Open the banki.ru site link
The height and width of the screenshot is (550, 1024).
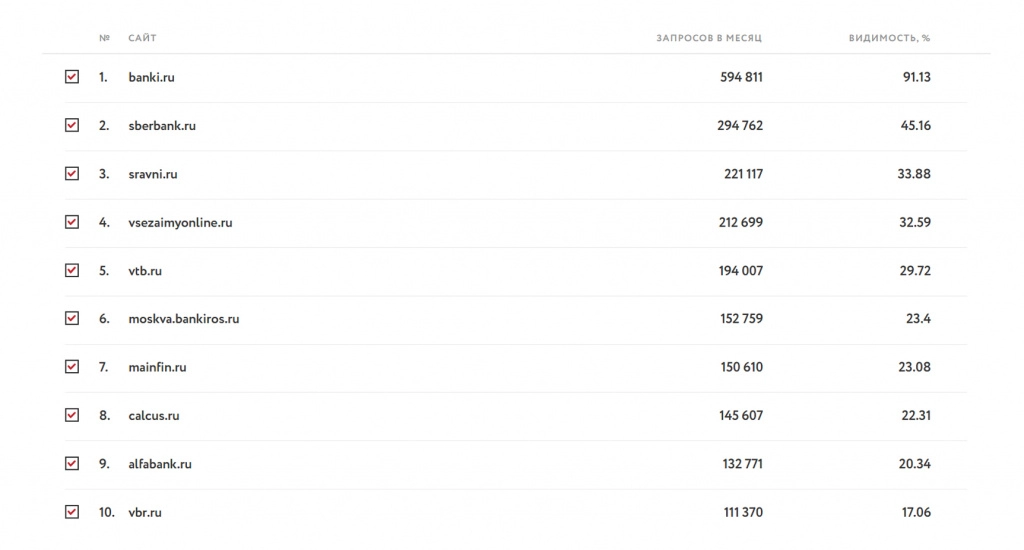(x=152, y=77)
